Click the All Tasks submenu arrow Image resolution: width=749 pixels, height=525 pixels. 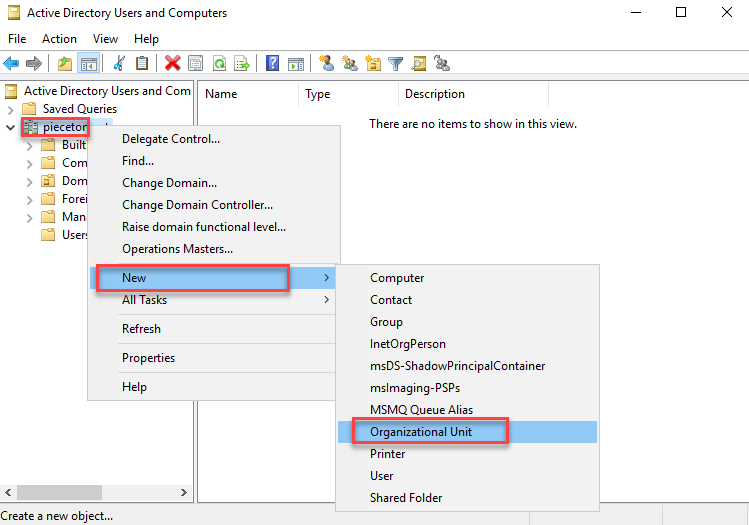coord(326,300)
